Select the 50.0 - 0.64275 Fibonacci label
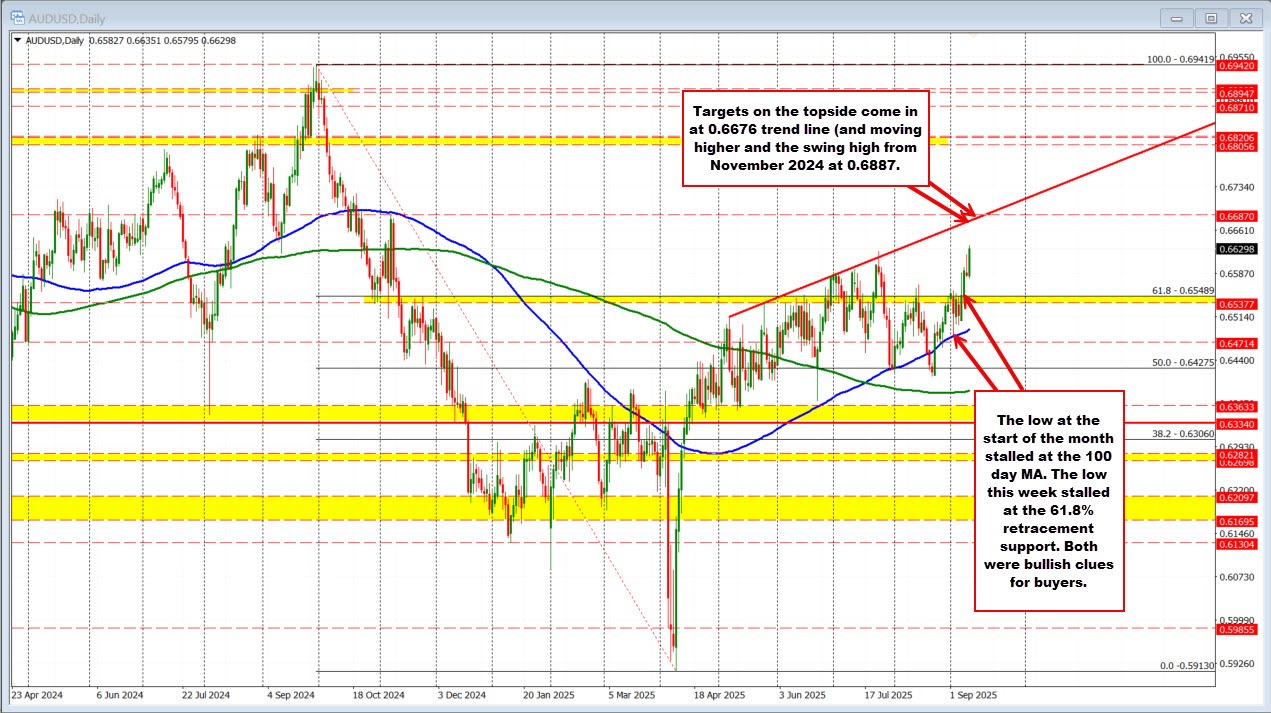The image size is (1271, 713). click(1181, 363)
